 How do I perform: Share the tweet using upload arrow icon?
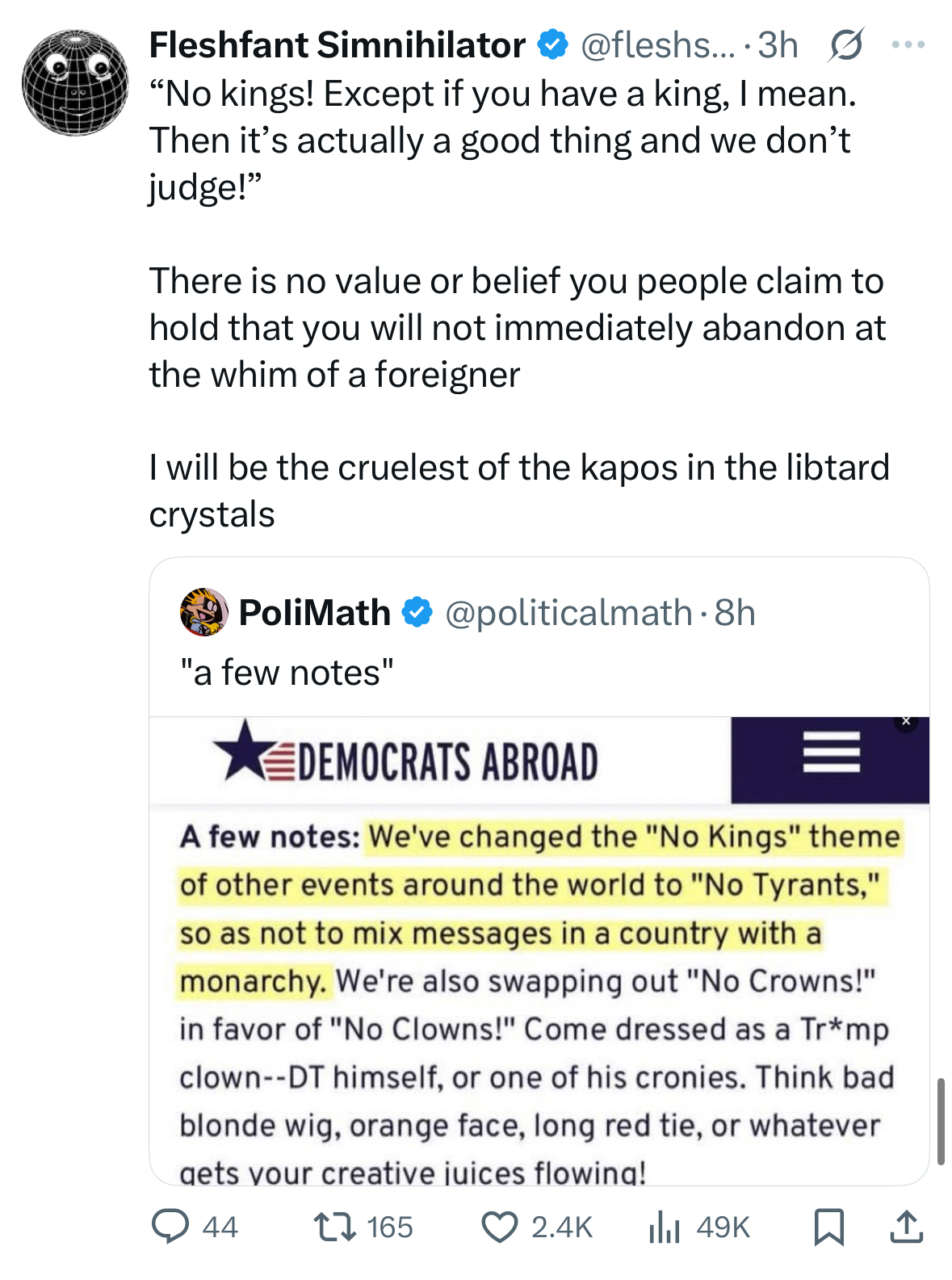(906, 1226)
